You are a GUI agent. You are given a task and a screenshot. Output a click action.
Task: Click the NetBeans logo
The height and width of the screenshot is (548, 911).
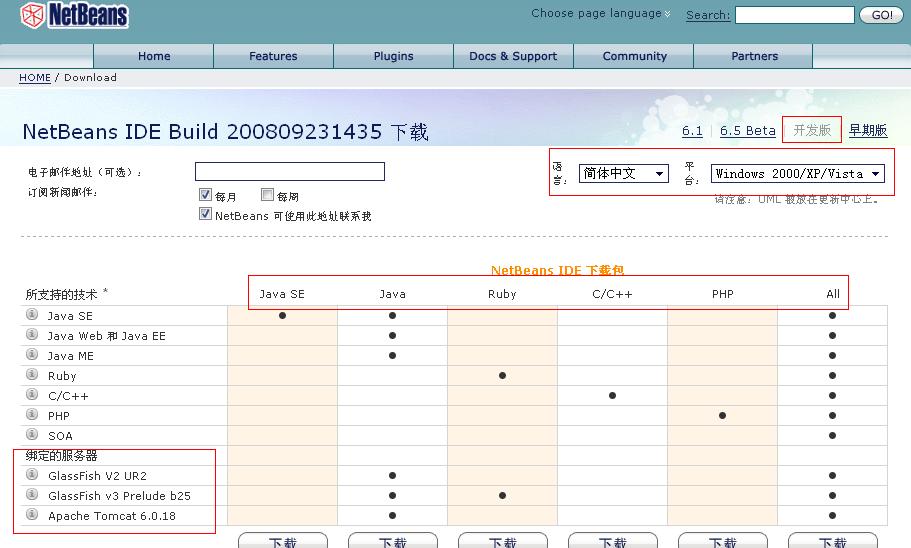point(74,15)
